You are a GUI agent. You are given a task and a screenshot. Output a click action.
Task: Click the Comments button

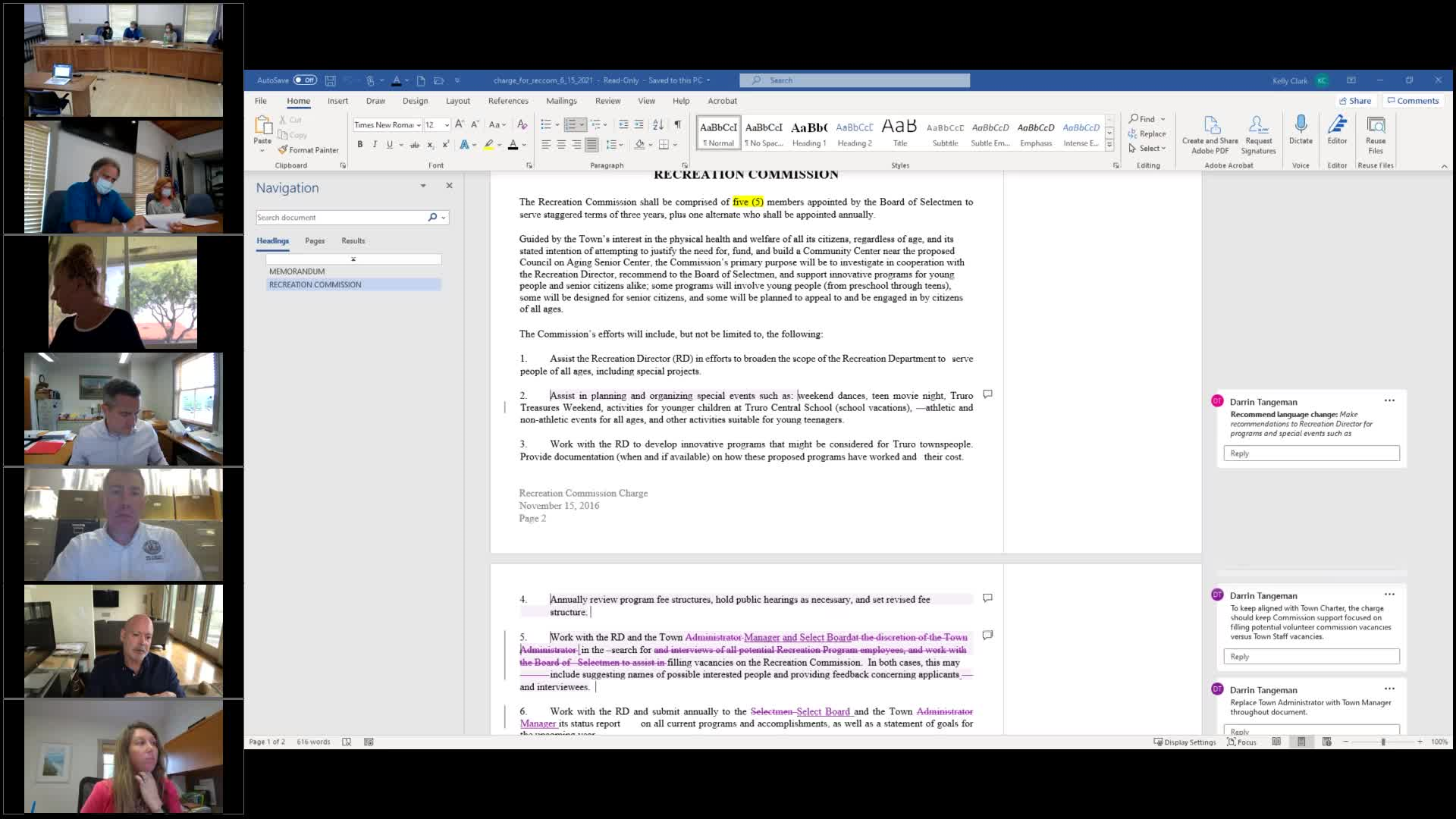click(1412, 101)
